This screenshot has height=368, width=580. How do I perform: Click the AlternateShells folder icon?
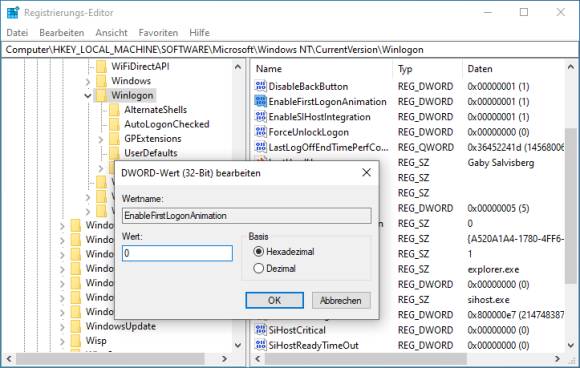point(114,109)
